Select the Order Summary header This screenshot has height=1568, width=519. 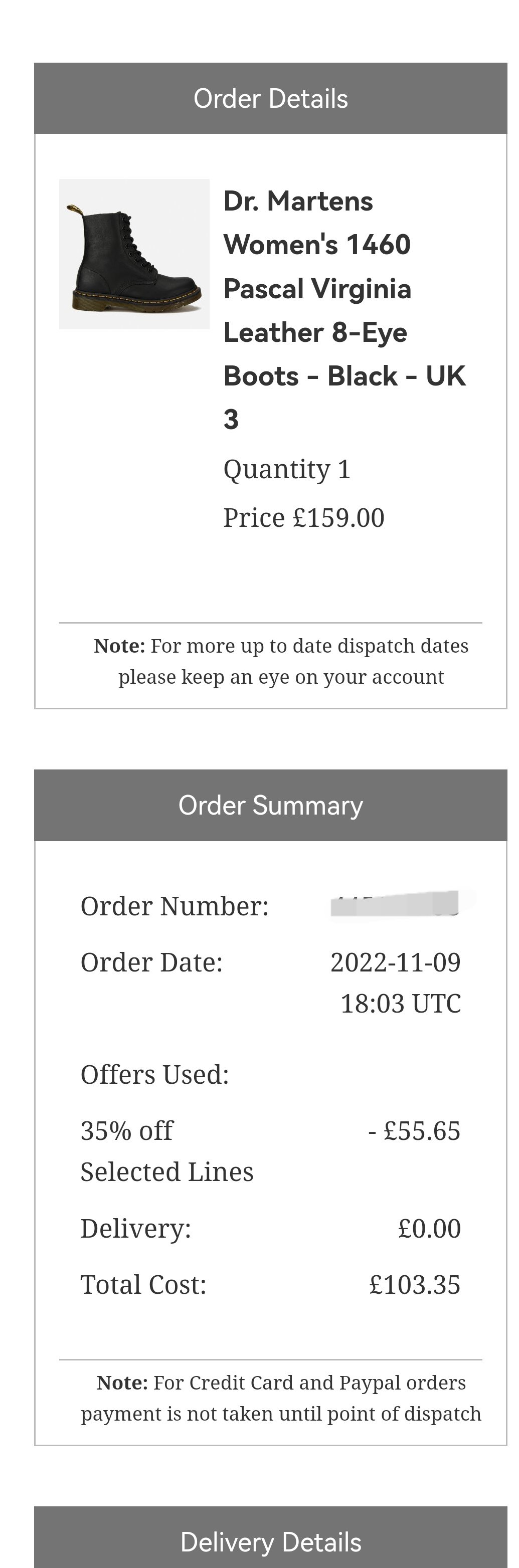(x=270, y=805)
